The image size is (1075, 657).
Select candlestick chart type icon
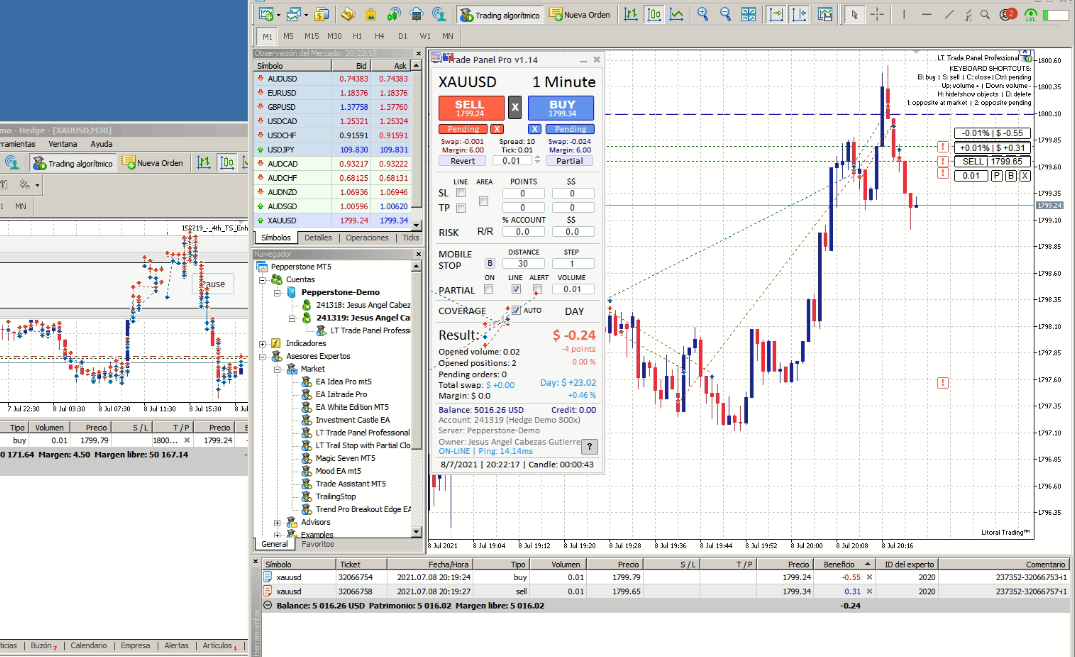click(x=654, y=14)
